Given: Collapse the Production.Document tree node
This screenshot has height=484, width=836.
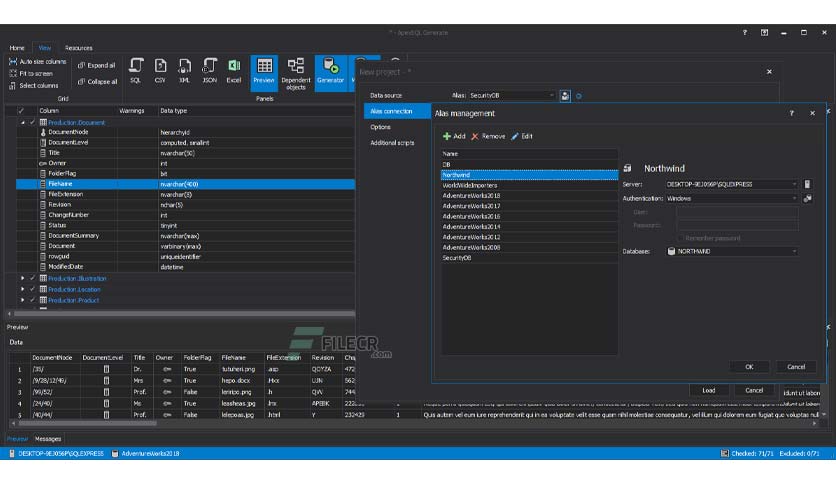Looking at the screenshot, I should click(23, 123).
